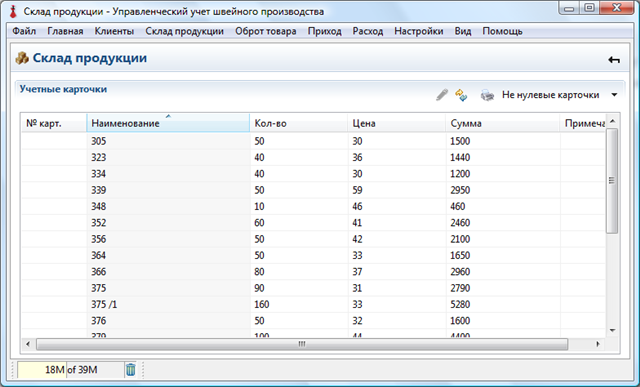Viewport: 640px width, 387px height.
Task: Sort by the Сумма column header
Action: (x=502, y=123)
